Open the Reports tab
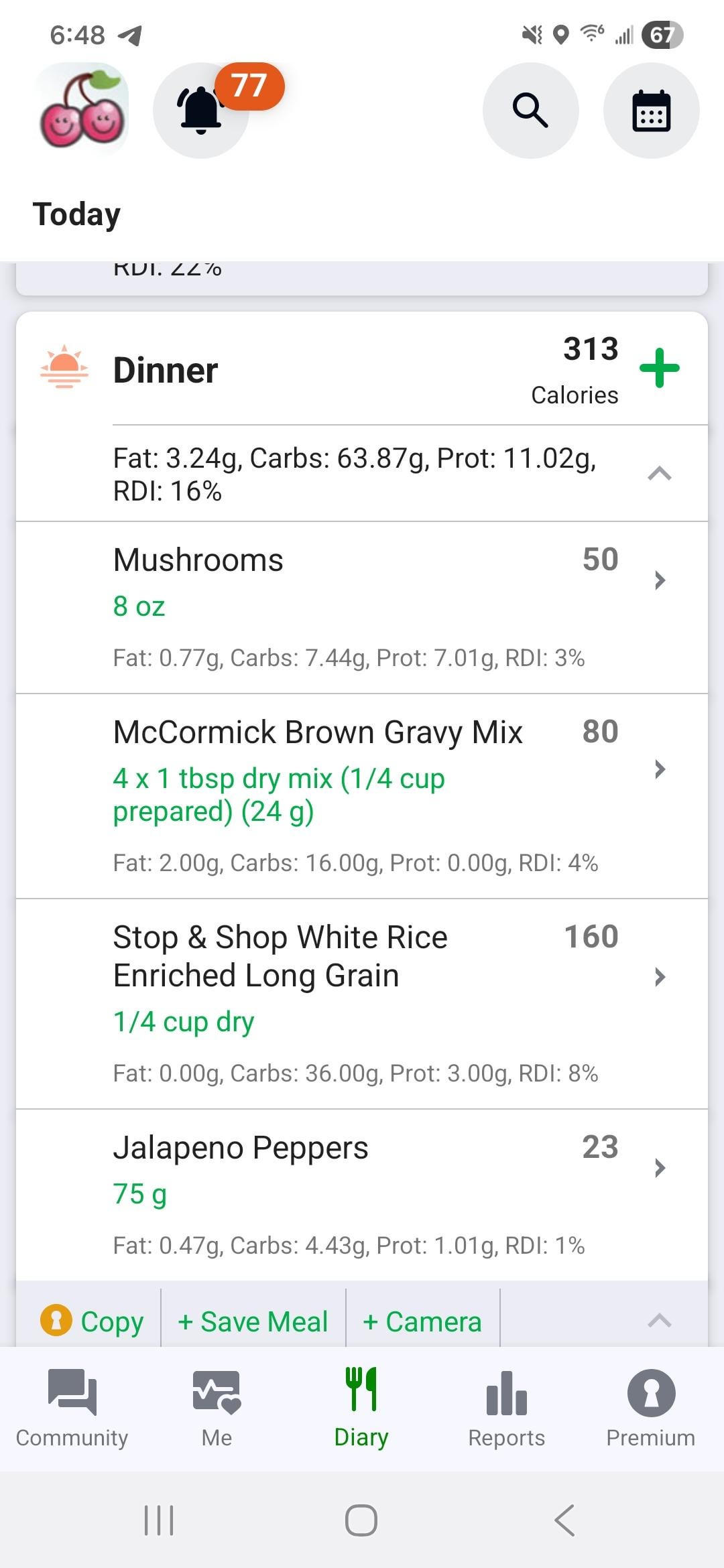This screenshot has width=724, height=1568. coord(506,1407)
